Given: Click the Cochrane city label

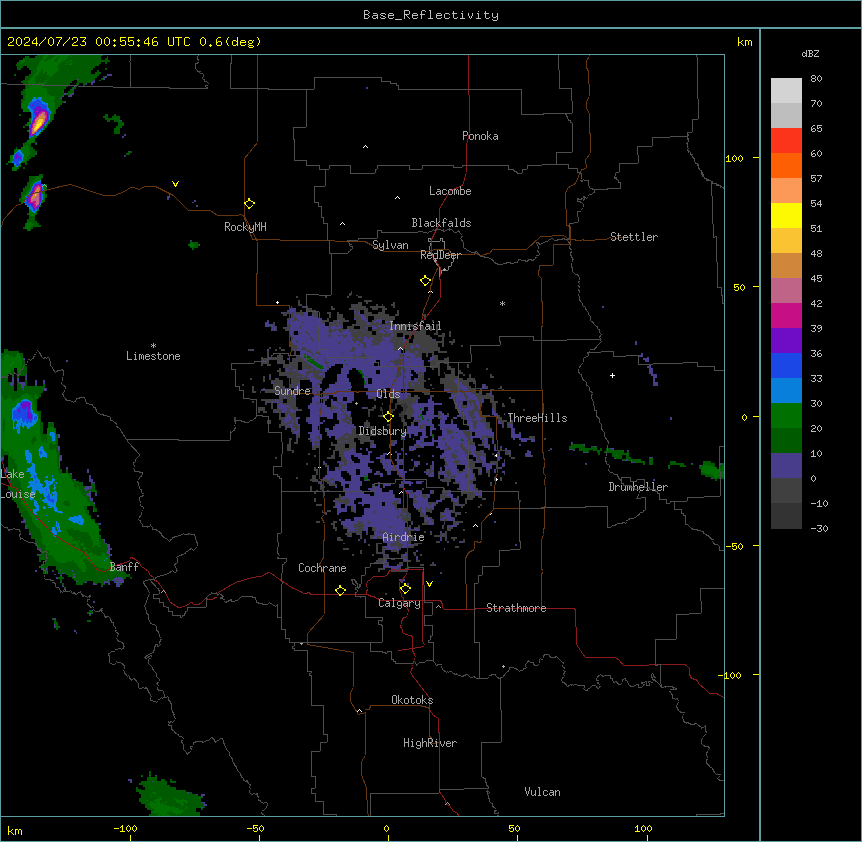Looking at the screenshot, I should (x=322, y=568).
